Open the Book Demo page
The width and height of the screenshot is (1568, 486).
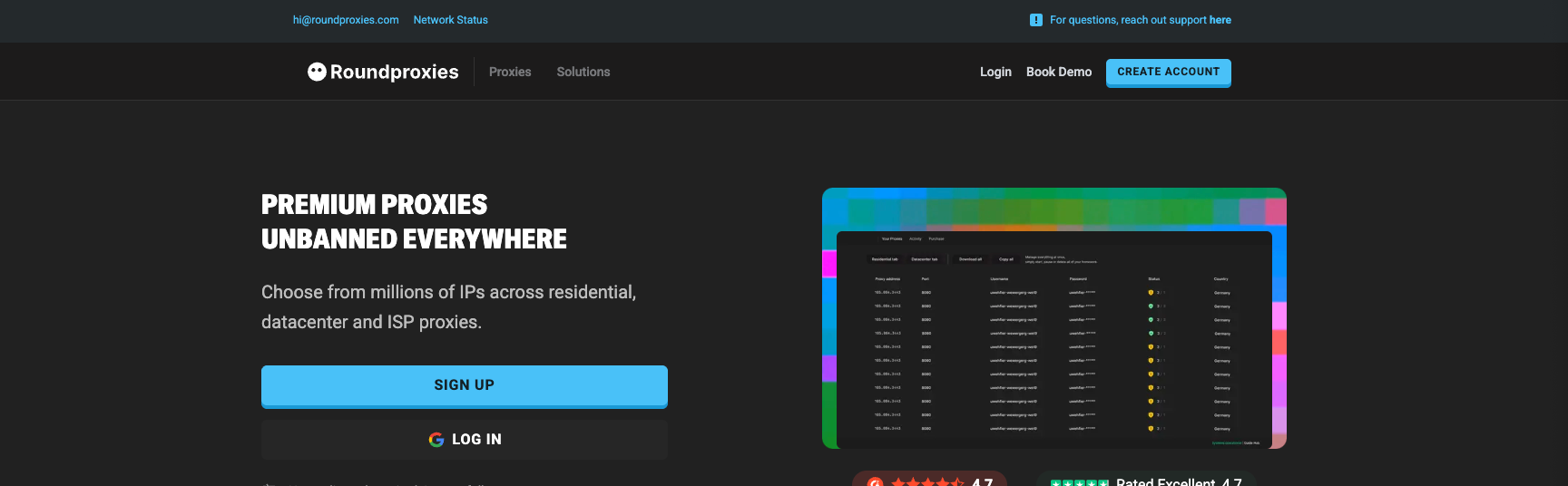click(x=1059, y=72)
